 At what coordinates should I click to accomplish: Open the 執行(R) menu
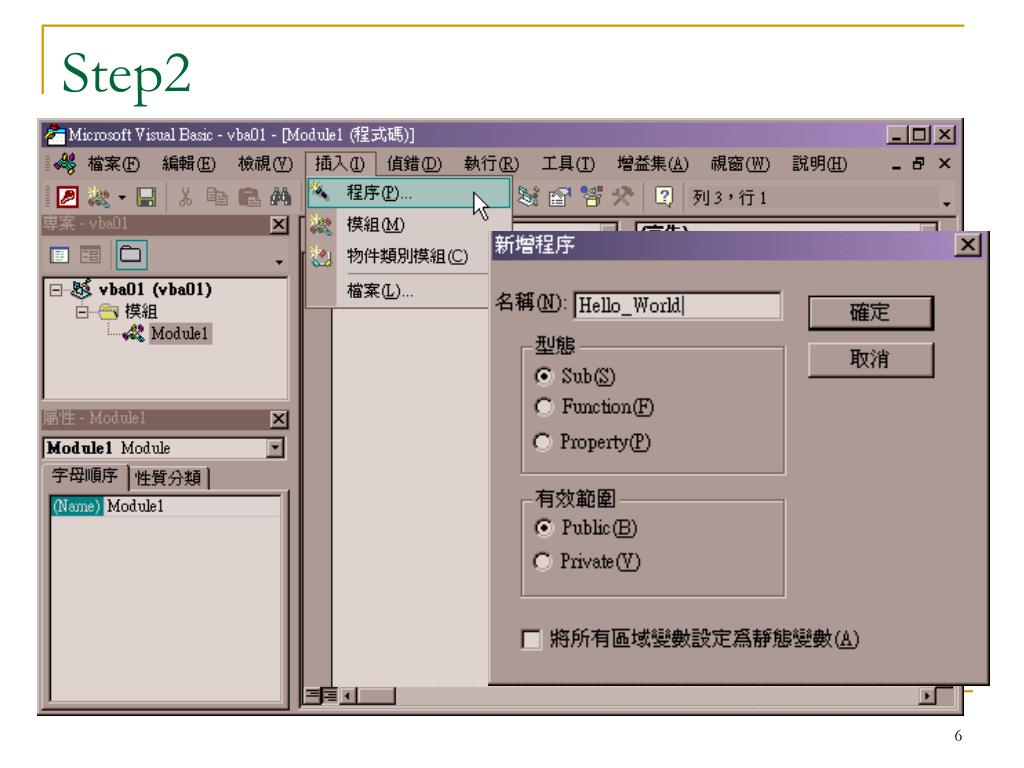click(491, 163)
